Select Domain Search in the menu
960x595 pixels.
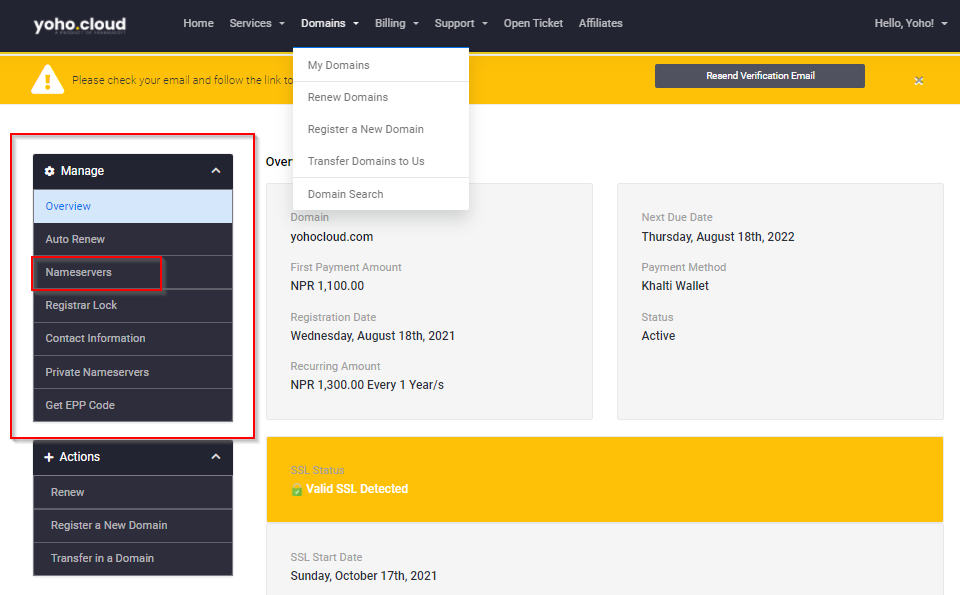click(x=345, y=194)
